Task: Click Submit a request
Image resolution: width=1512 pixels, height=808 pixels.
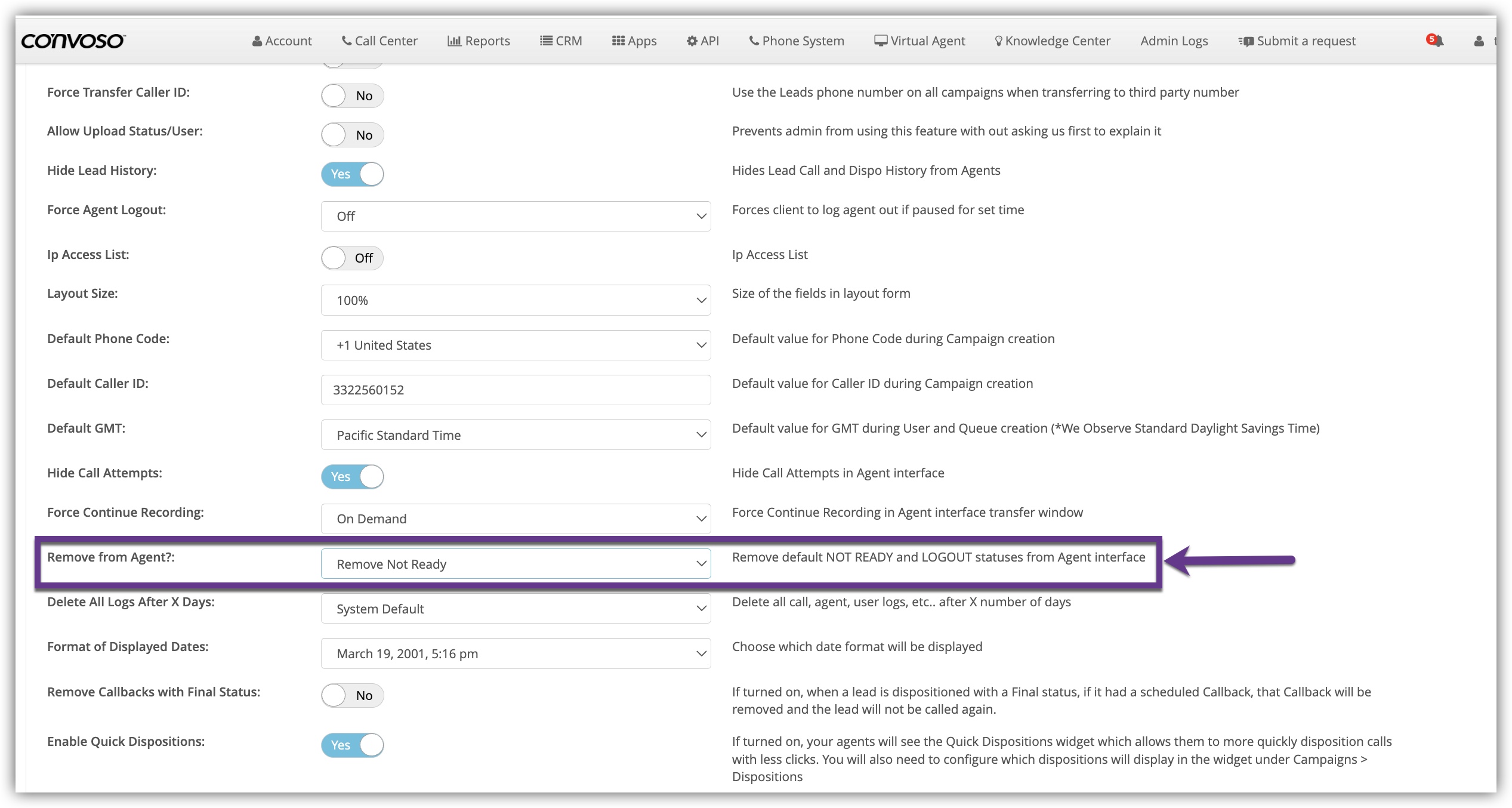Action: [1297, 41]
